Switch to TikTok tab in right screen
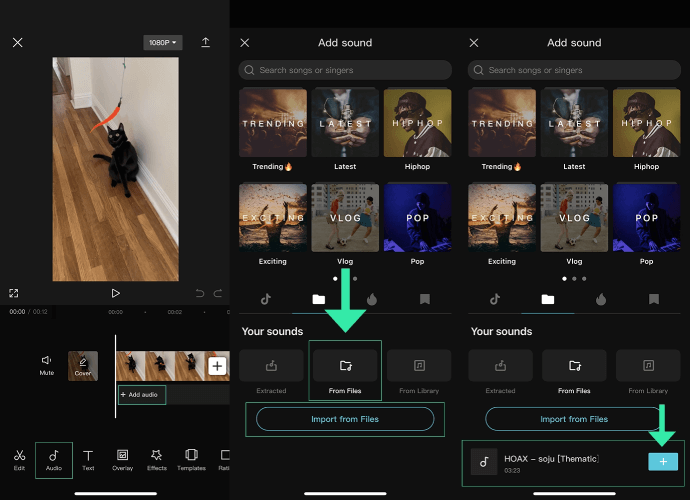The width and height of the screenshot is (690, 500). [495, 299]
